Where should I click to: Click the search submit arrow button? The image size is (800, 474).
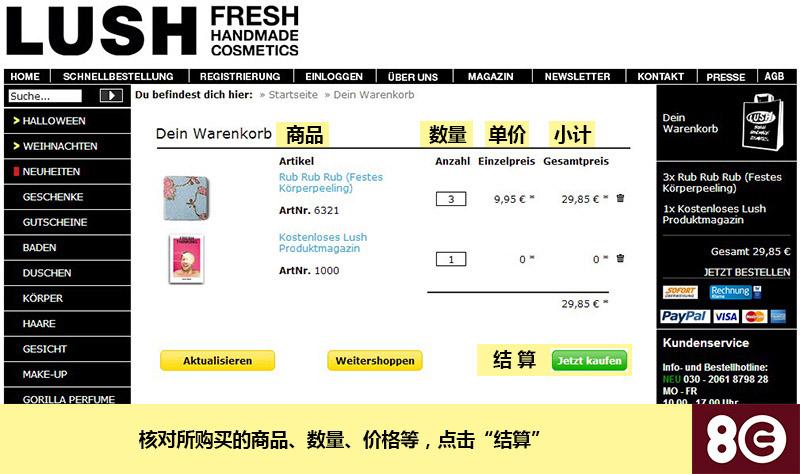click(x=111, y=95)
